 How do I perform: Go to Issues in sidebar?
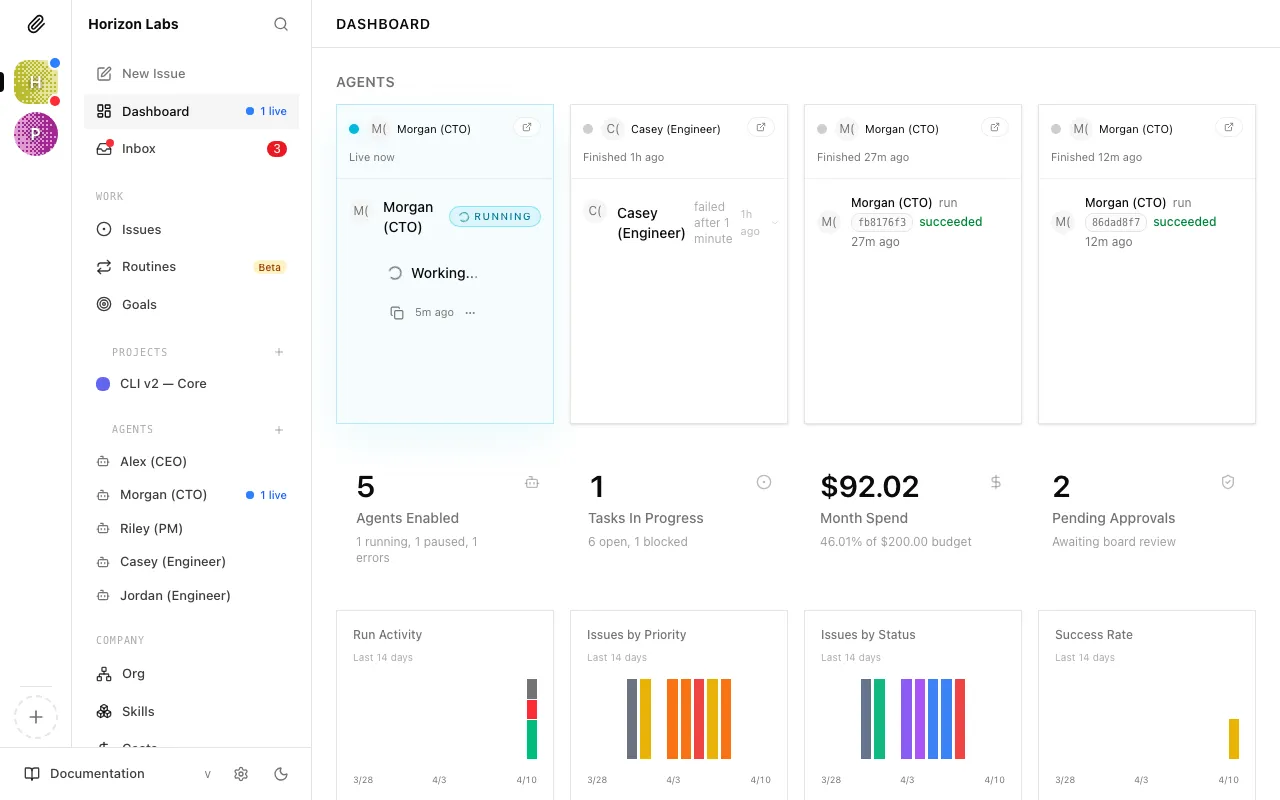(191, 229)
